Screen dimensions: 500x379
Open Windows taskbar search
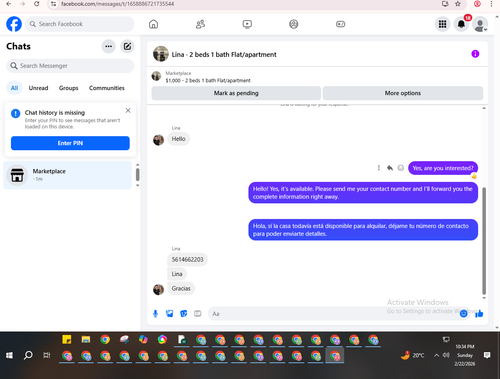[28, 355]
